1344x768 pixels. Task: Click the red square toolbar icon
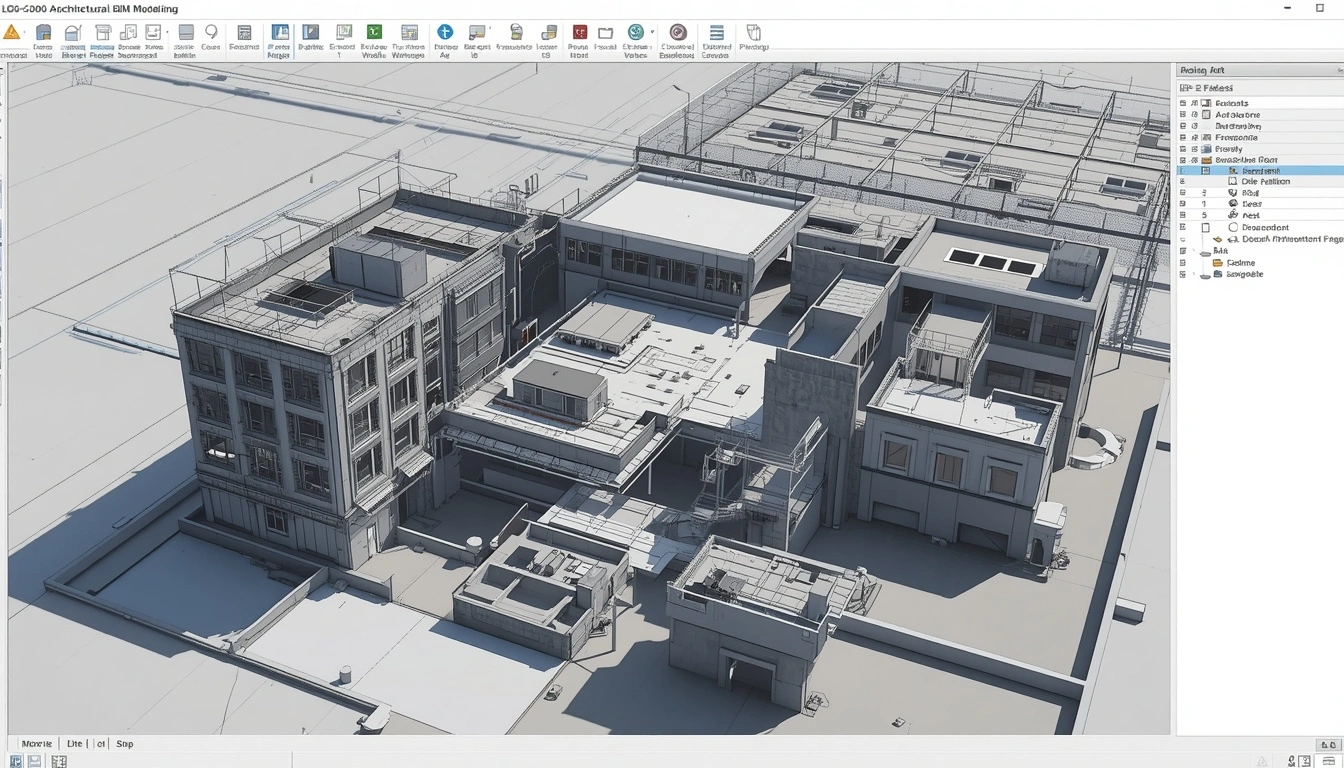point(579,32)
